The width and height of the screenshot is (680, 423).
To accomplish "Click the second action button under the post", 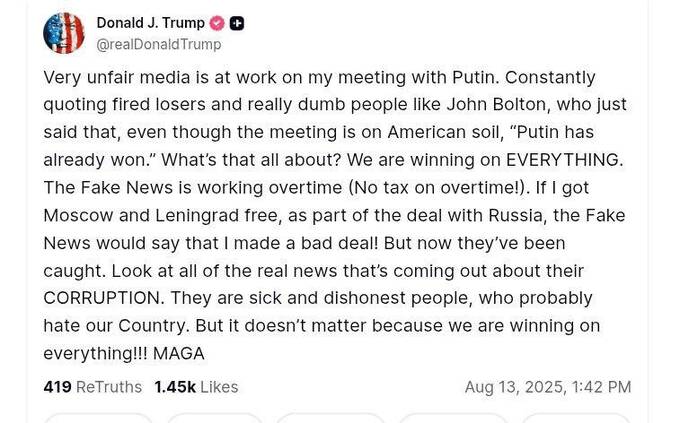I will [215, 418].
